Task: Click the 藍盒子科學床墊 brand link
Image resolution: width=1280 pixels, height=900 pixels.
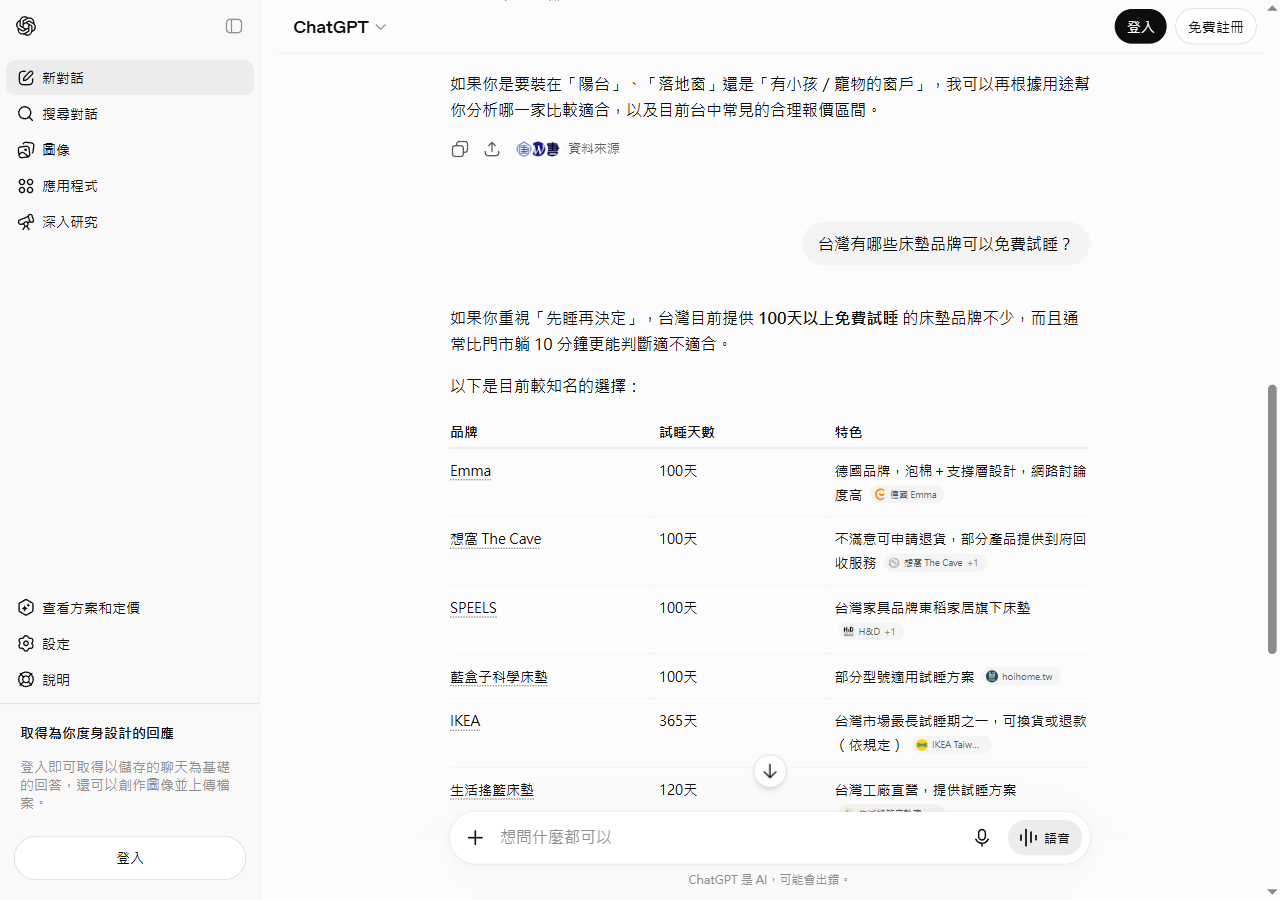Action: (x=499, y=677)
